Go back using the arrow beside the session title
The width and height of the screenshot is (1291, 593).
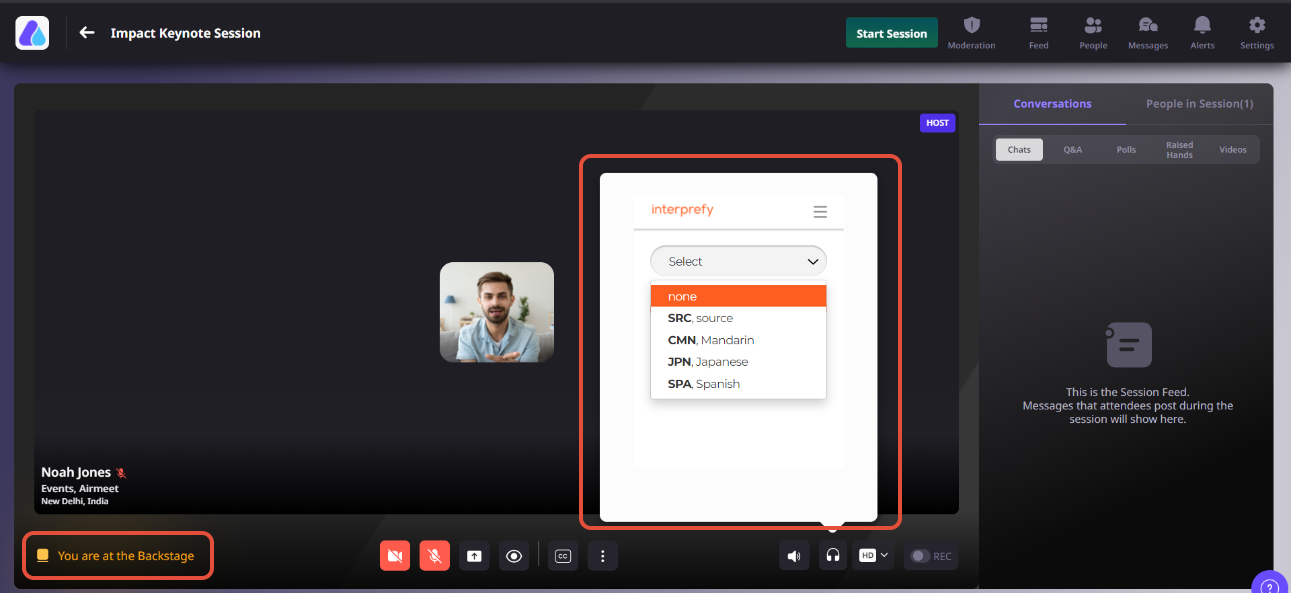pos(87,33)
